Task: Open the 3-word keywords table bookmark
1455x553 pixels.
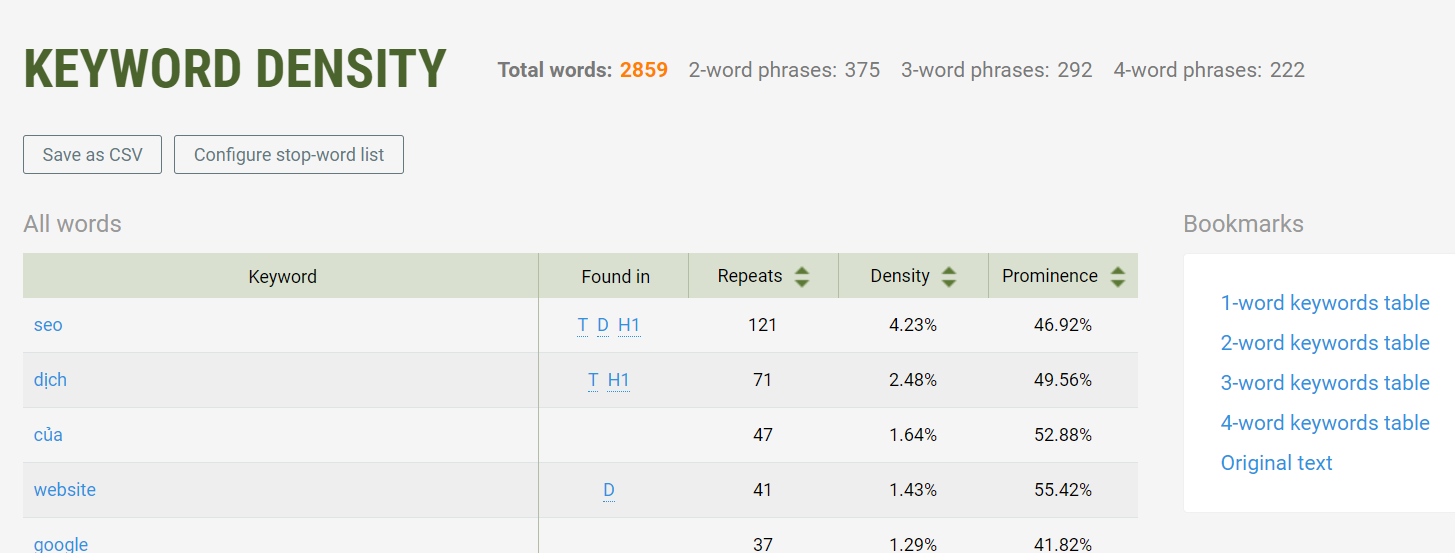Action: (x=1325, y=383)
